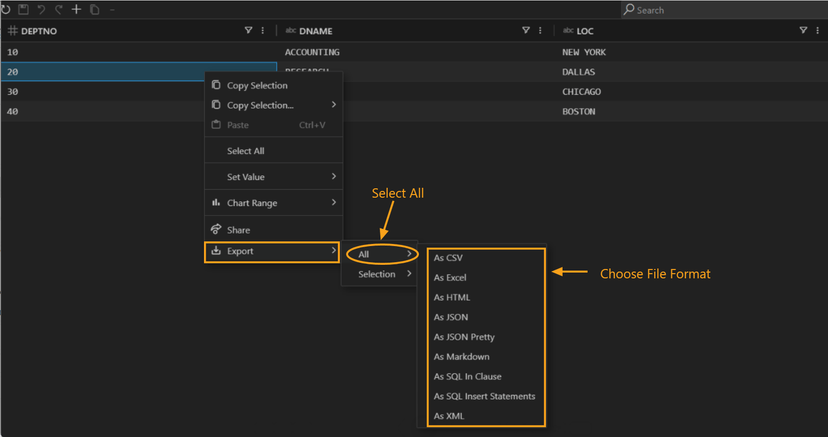Click the redo arrow icon

59,10
